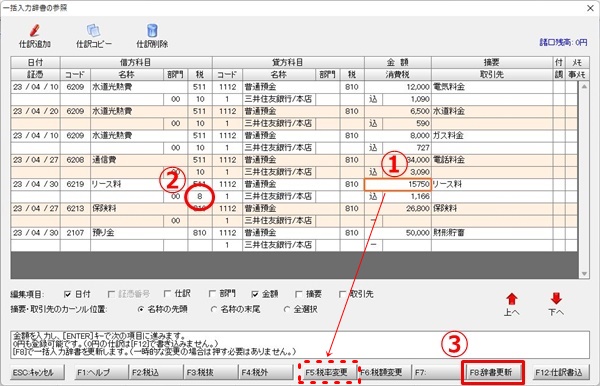The width and height of the screenshot is (600, 386).
Task: Enable the 取引先 edit checkbox
Action: click(342, 294)
